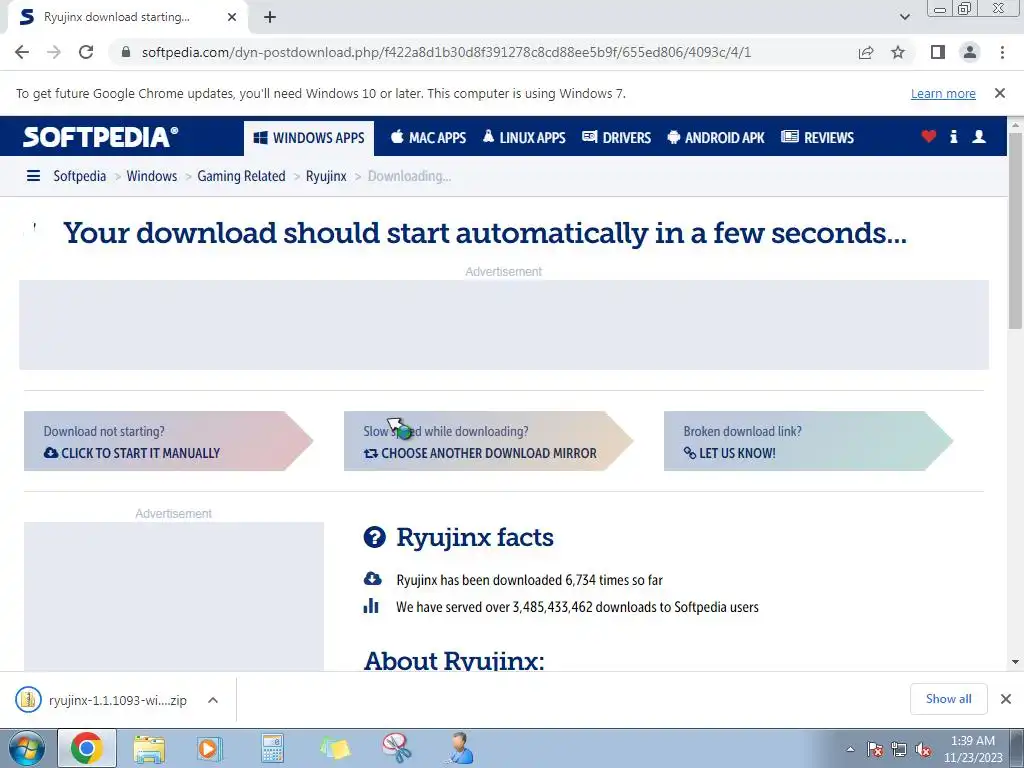Open Windows Explorer from taskbar

[x=149, y=748]
